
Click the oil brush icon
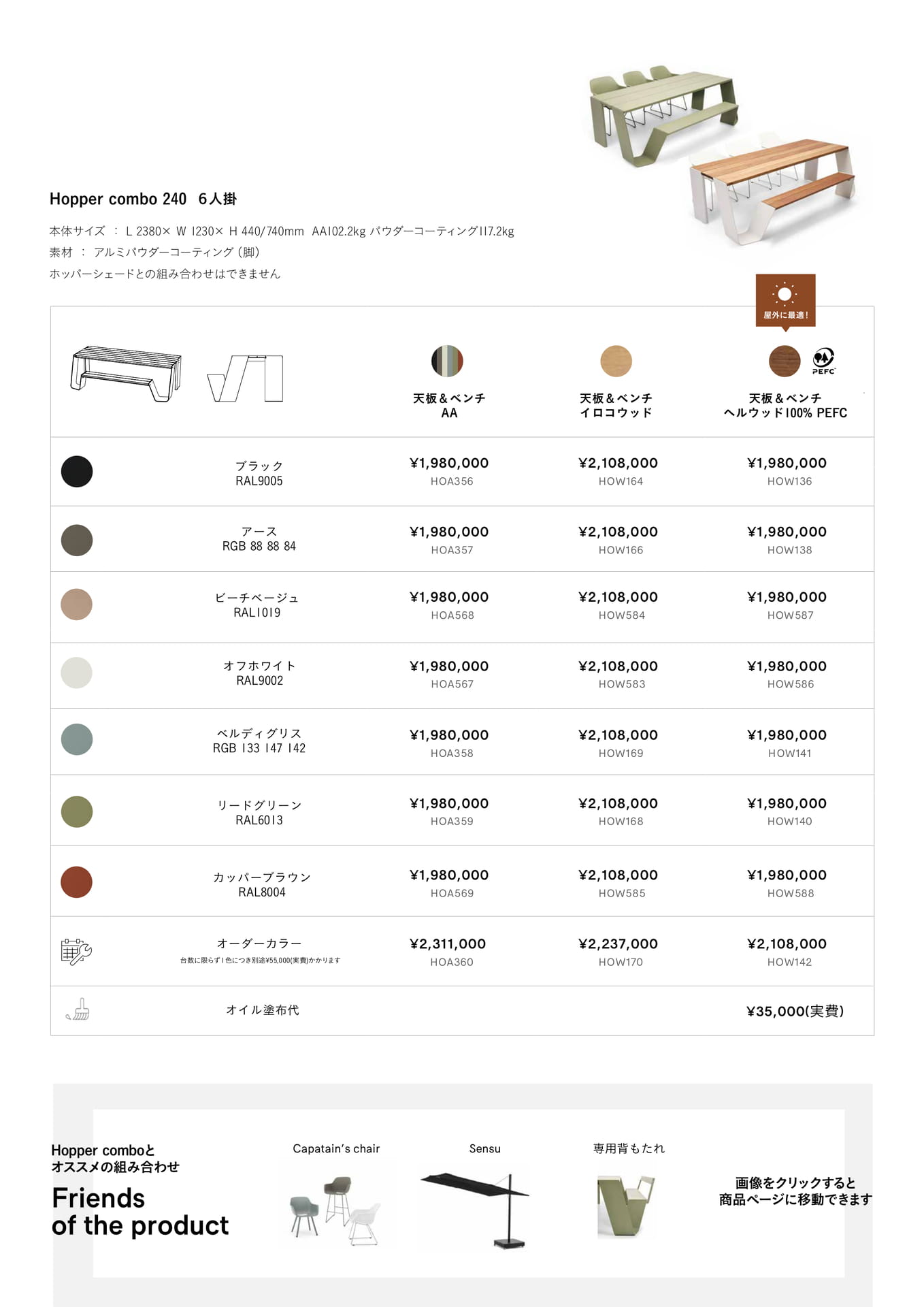[x=78, y=1010]
